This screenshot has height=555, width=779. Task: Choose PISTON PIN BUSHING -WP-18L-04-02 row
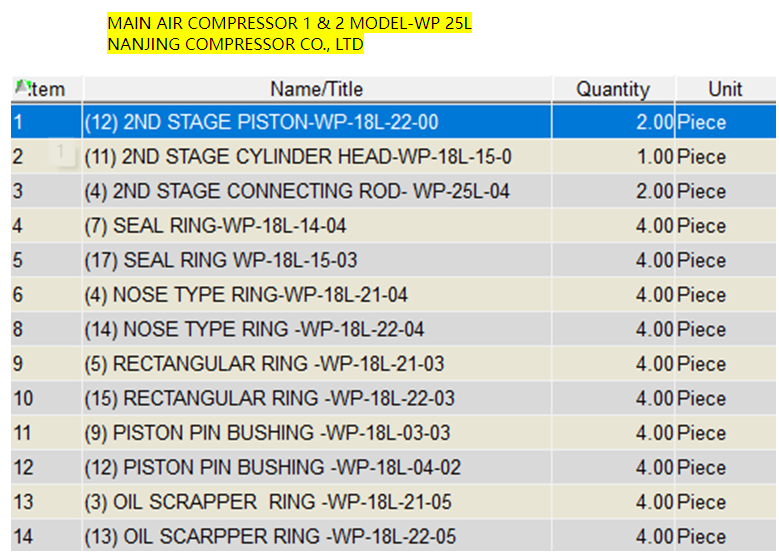point(272,467)
